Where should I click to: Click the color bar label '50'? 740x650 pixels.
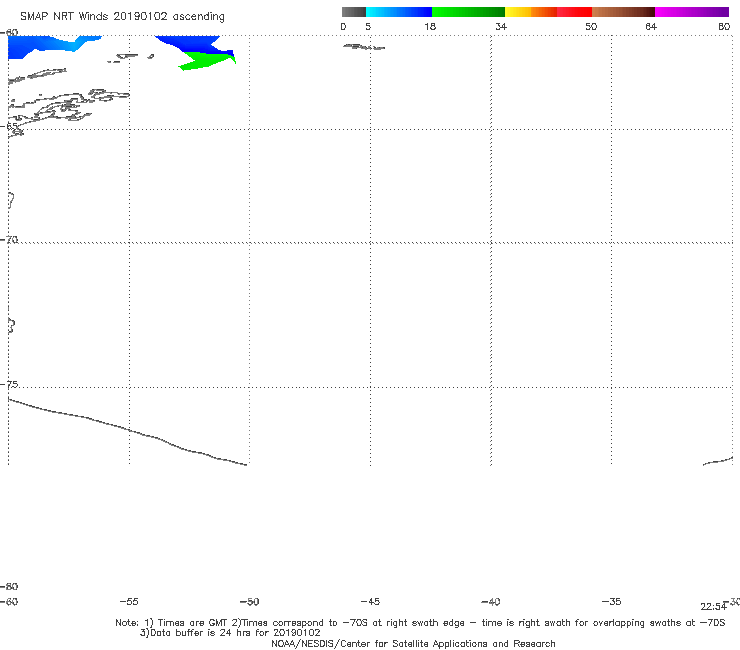tap(591, 26)
